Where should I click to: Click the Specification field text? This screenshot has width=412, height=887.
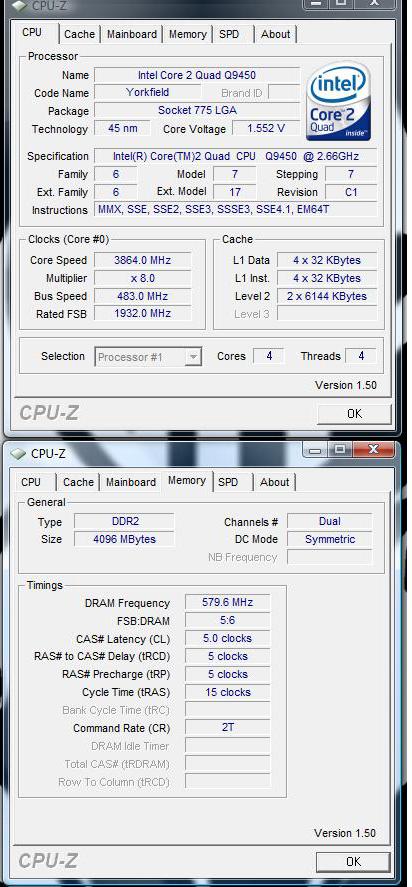pyautogui.click(x=235, y=156)
